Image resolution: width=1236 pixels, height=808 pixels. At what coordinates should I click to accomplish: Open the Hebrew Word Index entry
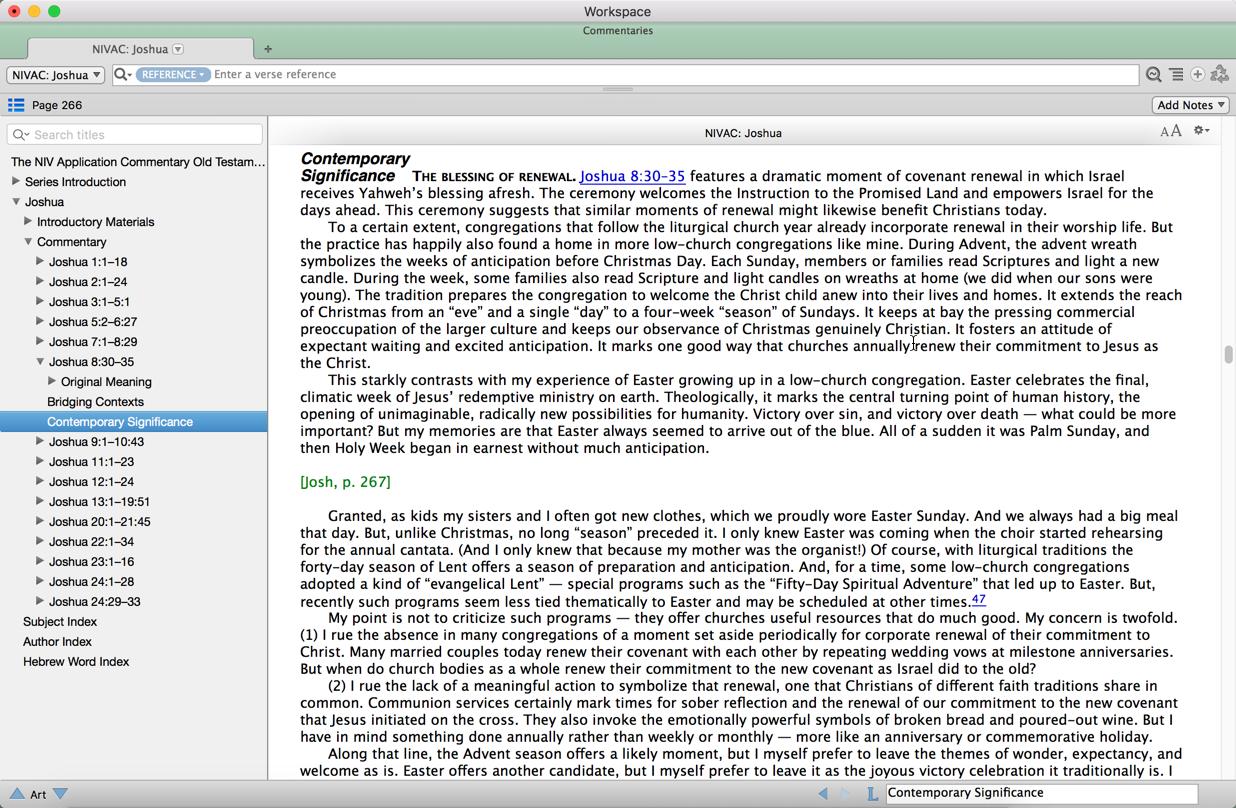[76, 662]
